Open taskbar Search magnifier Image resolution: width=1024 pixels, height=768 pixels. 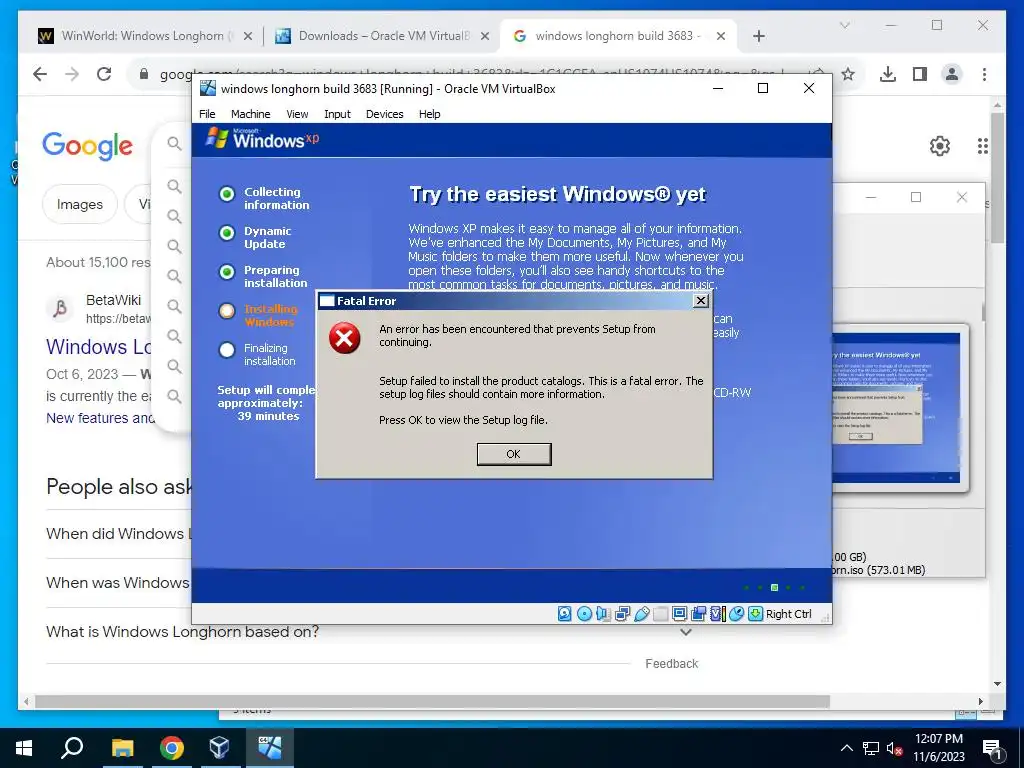tap(72, 748)
